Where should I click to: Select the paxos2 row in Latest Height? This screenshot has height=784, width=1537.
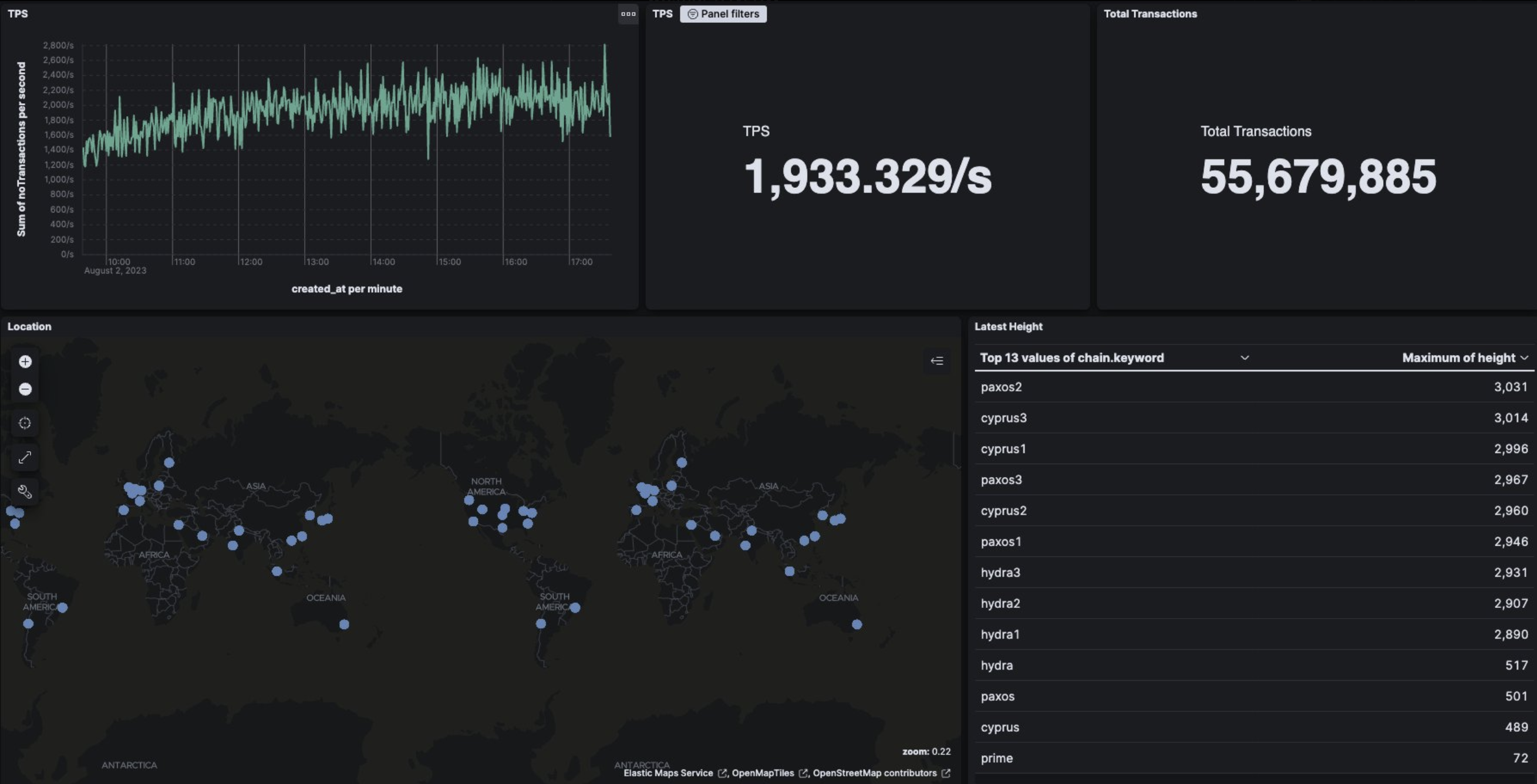pos(1001,387)
